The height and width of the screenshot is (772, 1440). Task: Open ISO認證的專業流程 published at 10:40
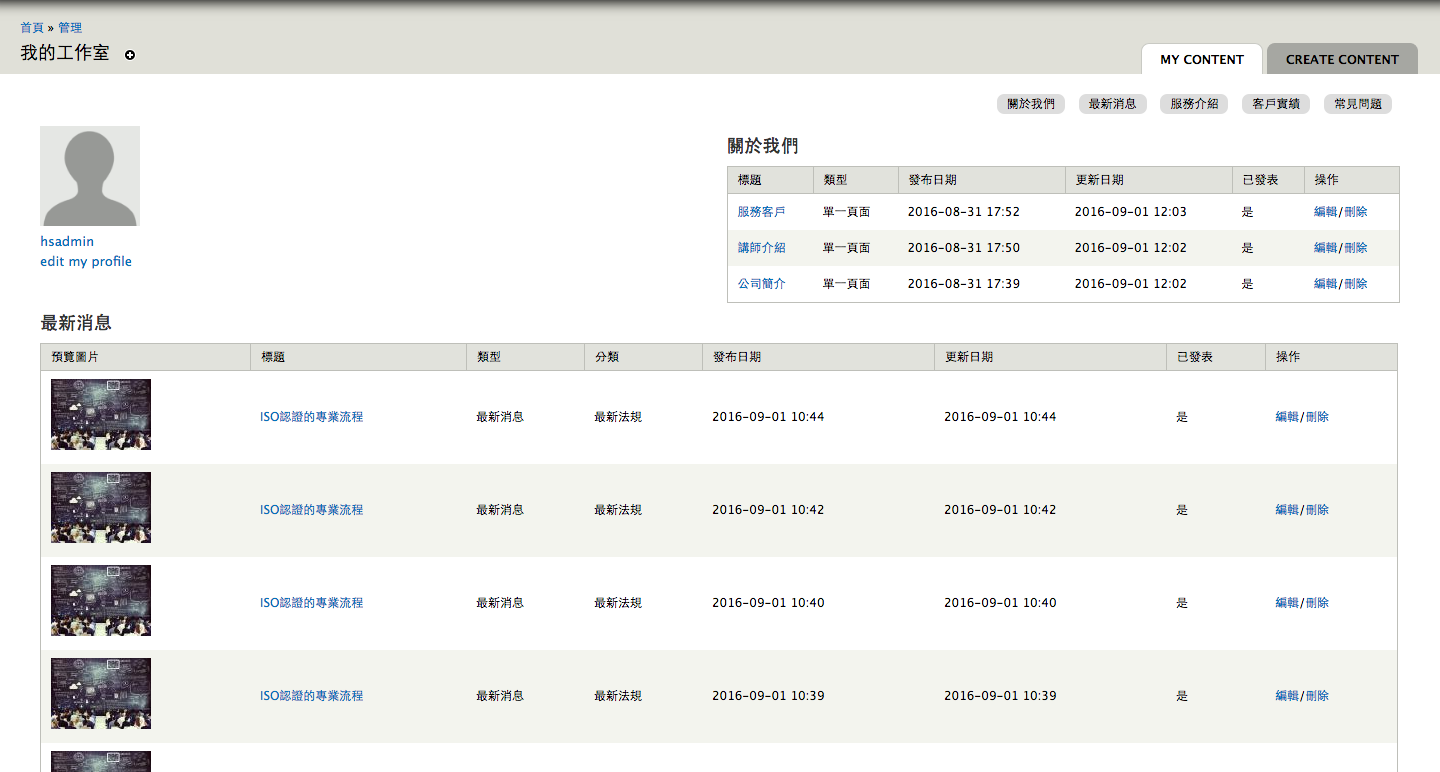[312, 603]
